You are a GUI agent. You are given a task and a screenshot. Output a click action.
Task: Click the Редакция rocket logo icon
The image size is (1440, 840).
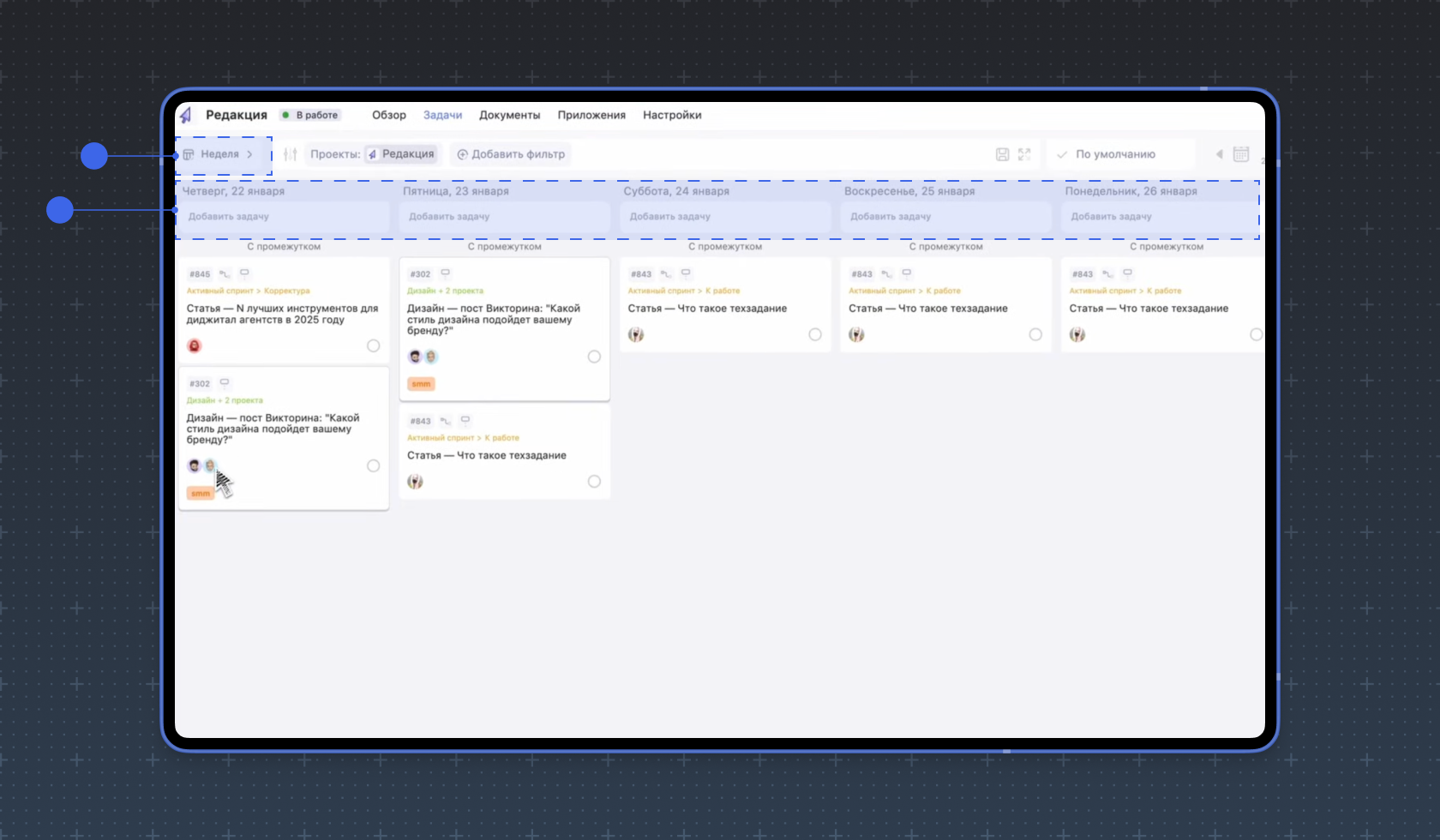click(x=186, y=115)
